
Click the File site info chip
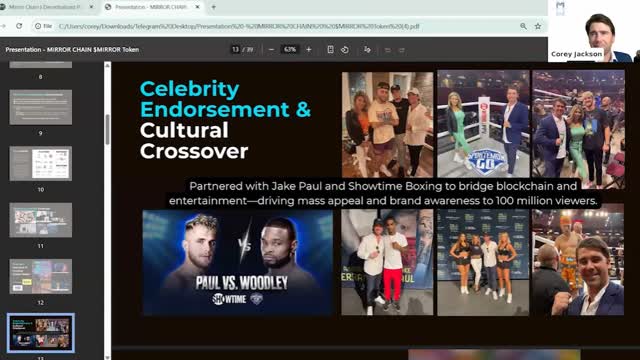pyautogui.click(x=44, y=26)
